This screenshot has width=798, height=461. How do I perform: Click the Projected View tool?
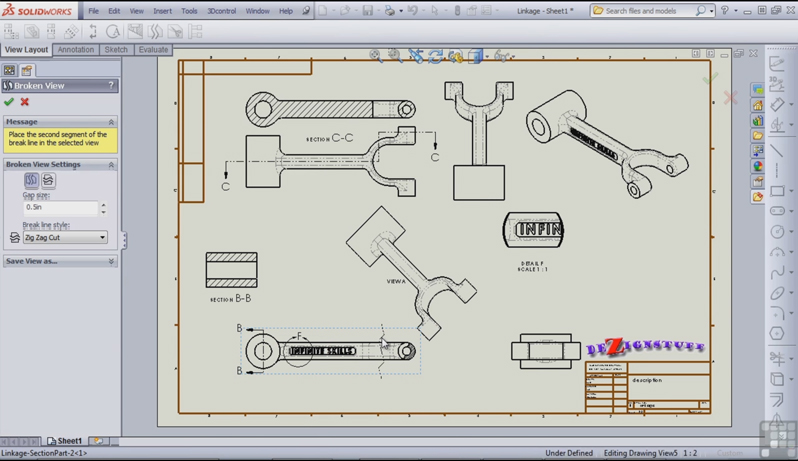51,32
